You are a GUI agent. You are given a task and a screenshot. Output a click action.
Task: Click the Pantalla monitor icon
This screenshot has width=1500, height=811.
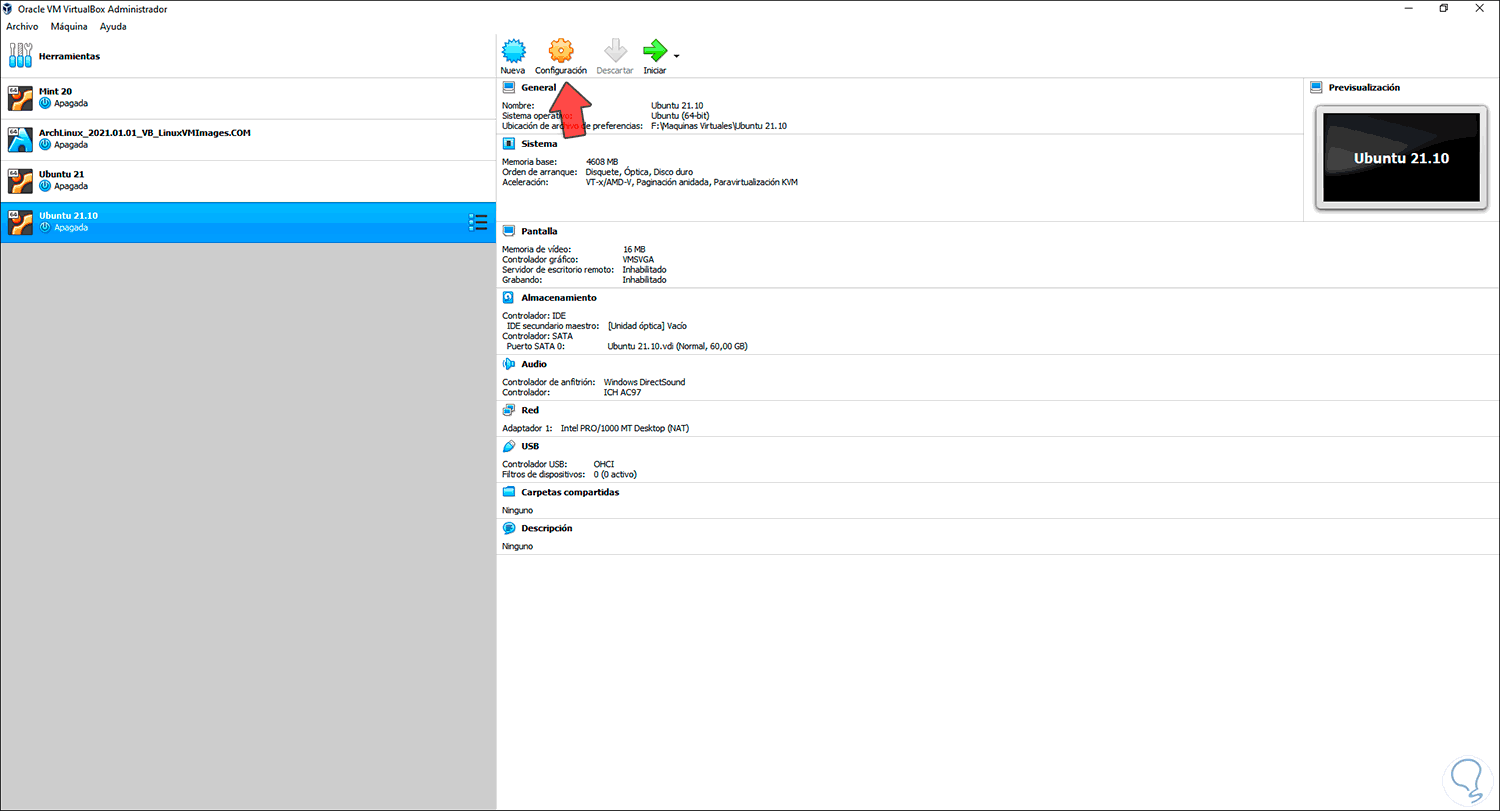508,231
